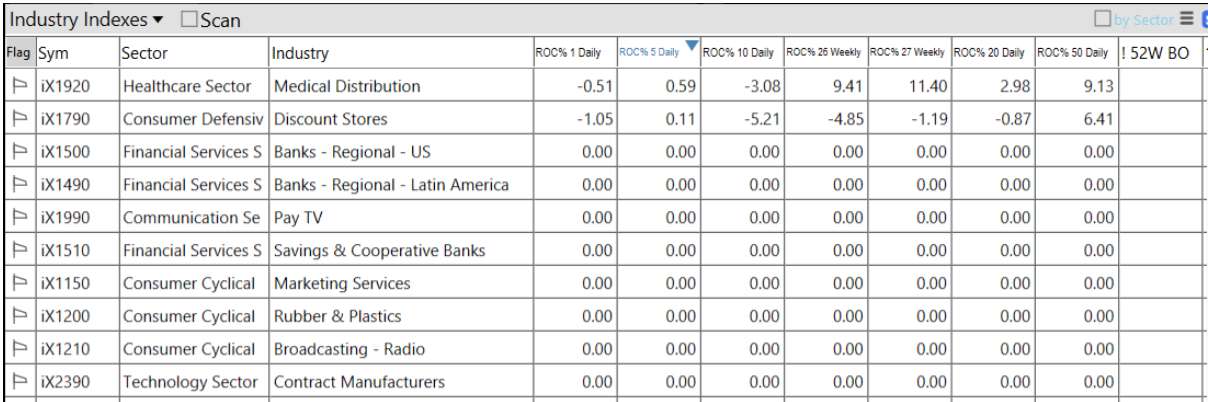The height and width of the screenshot is (402, 1208).
Task: Sort by the ROC% 26 Weekly column
Action: [x=823, y=53]
